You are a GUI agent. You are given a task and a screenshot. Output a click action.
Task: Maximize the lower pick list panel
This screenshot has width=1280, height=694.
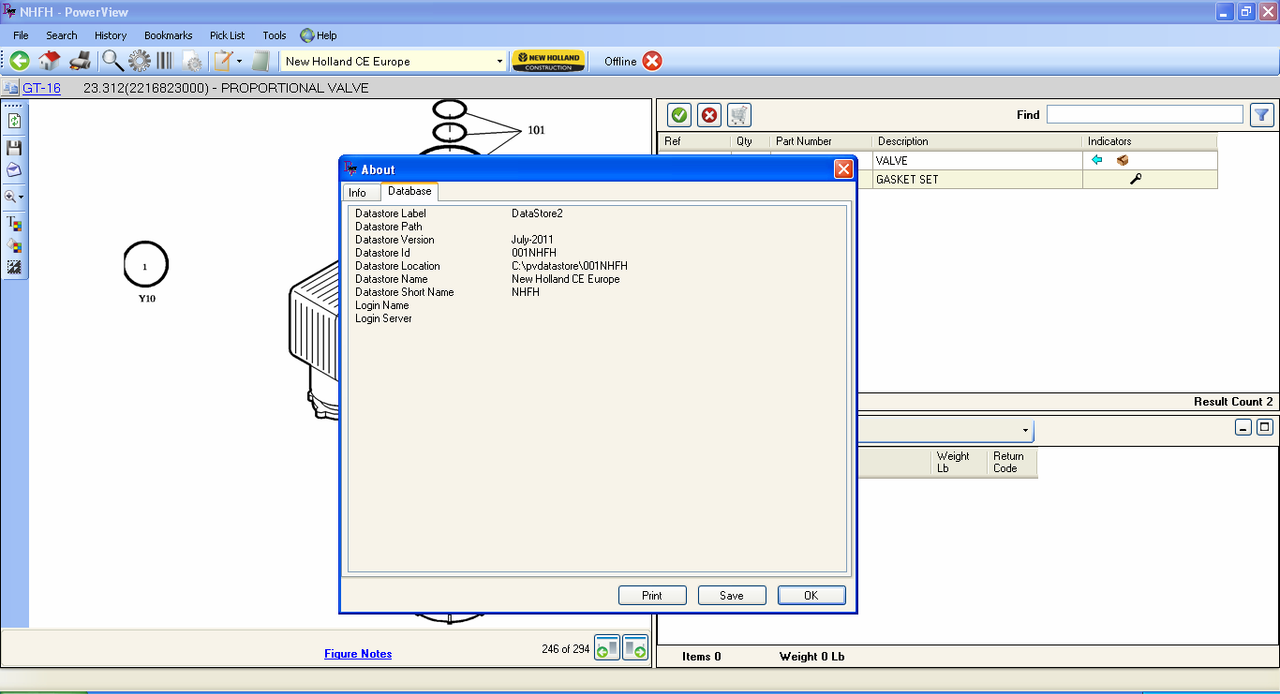tap(1265, 428)
